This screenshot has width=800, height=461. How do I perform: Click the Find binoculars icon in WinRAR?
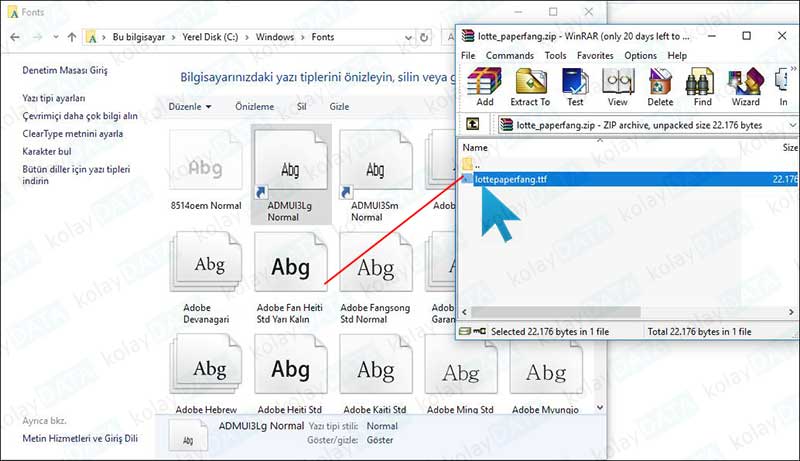(702, 87)
